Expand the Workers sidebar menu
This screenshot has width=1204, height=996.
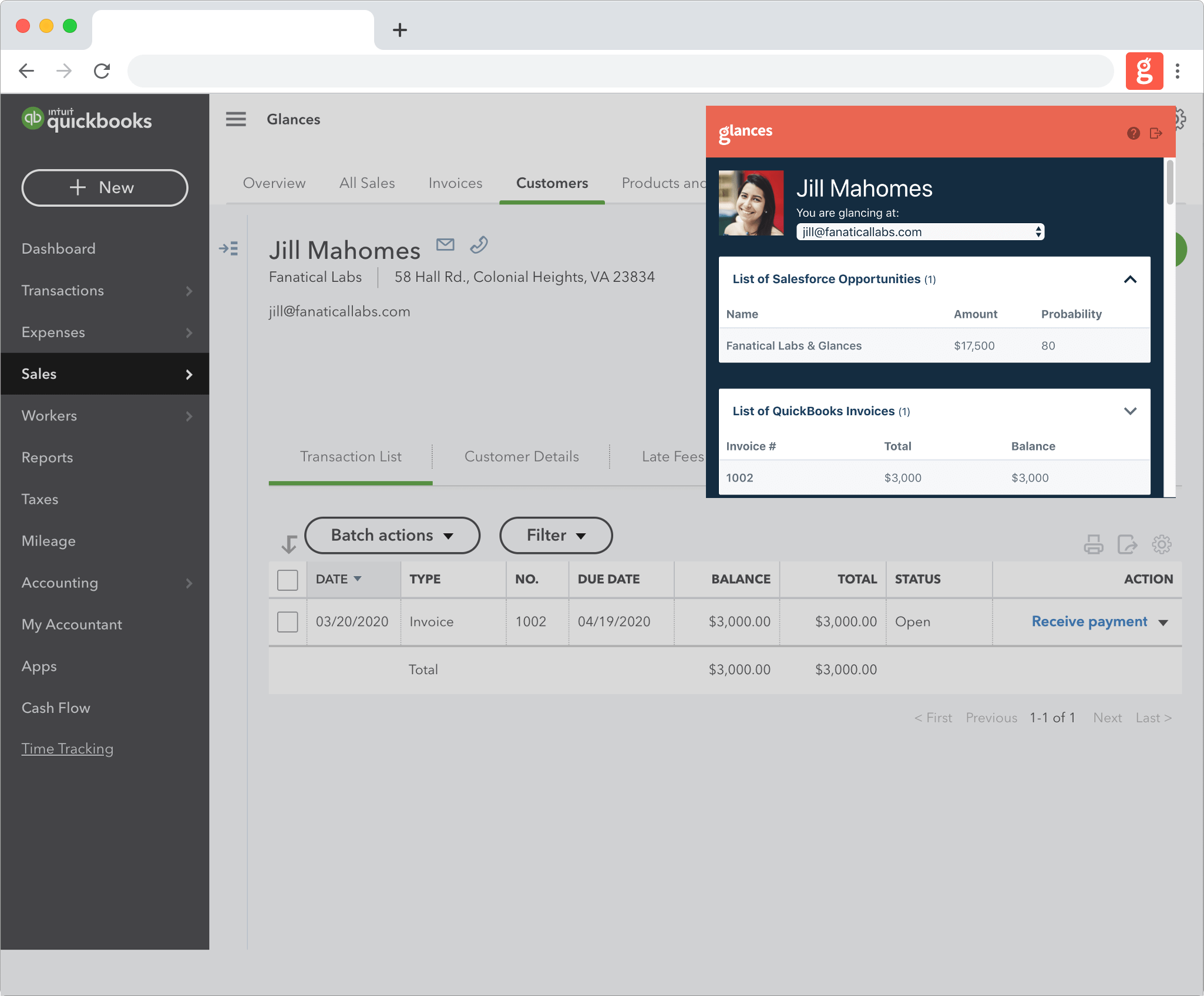coord(189,416)
